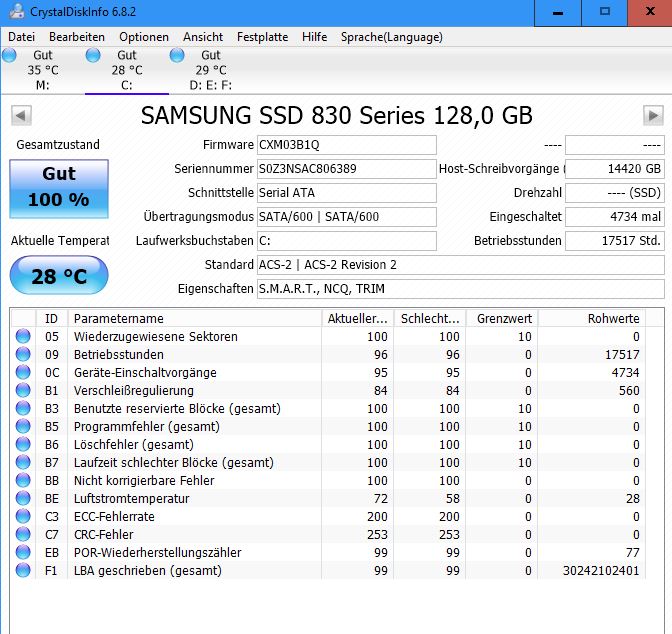This screenshot has height=634, width=672.
Task: Click status orb of Löschfehler row
Action: [x=23, y=444]
